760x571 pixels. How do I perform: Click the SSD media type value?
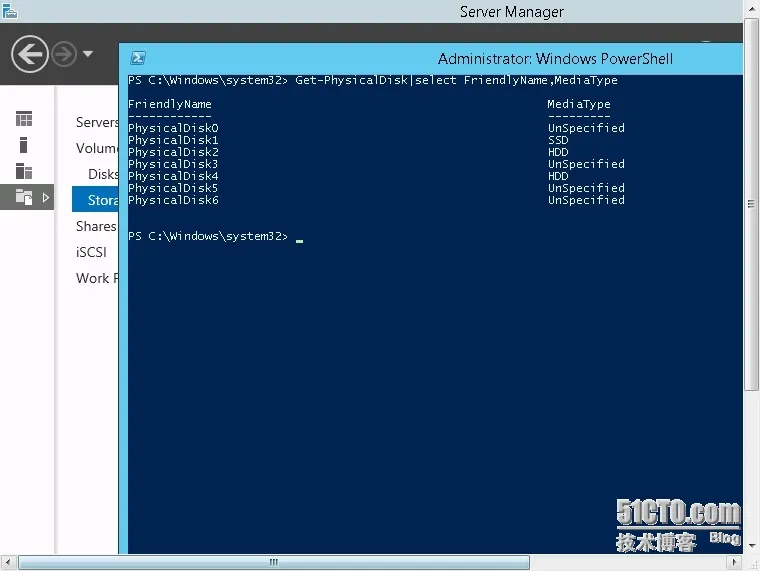click(x=558, y=140)
